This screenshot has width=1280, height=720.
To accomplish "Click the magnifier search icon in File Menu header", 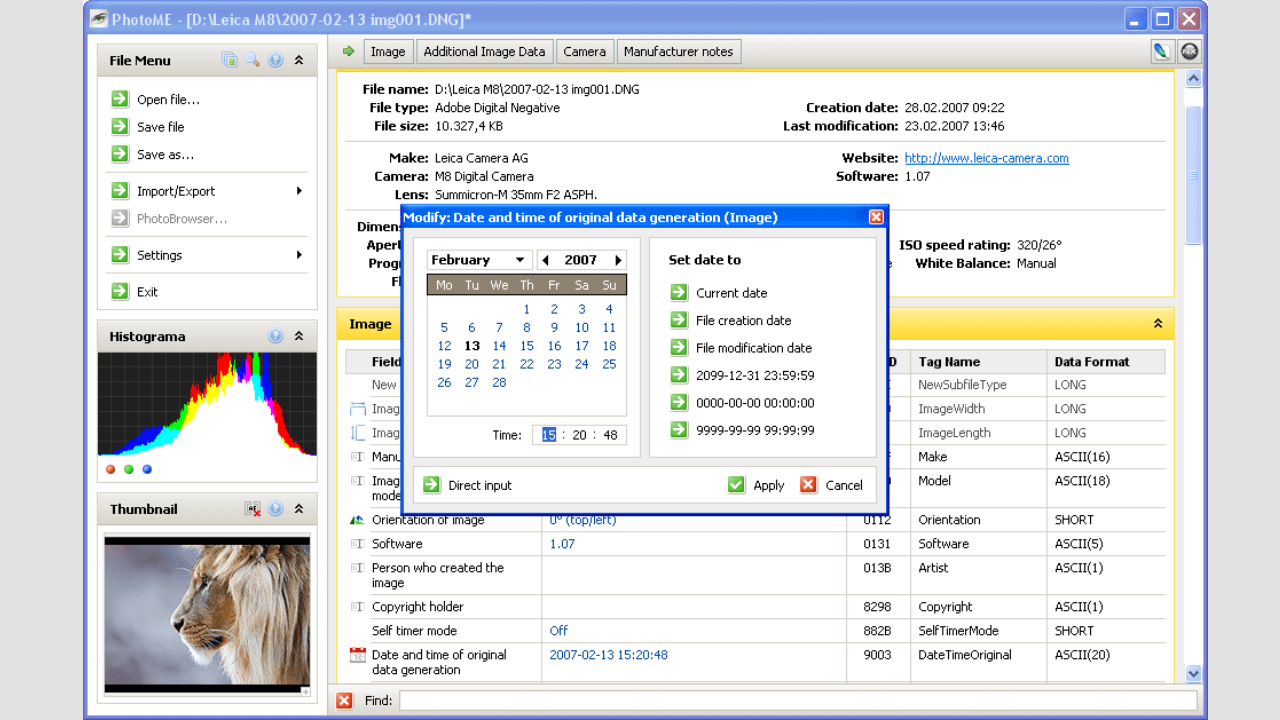I will (x=253, y=60).
